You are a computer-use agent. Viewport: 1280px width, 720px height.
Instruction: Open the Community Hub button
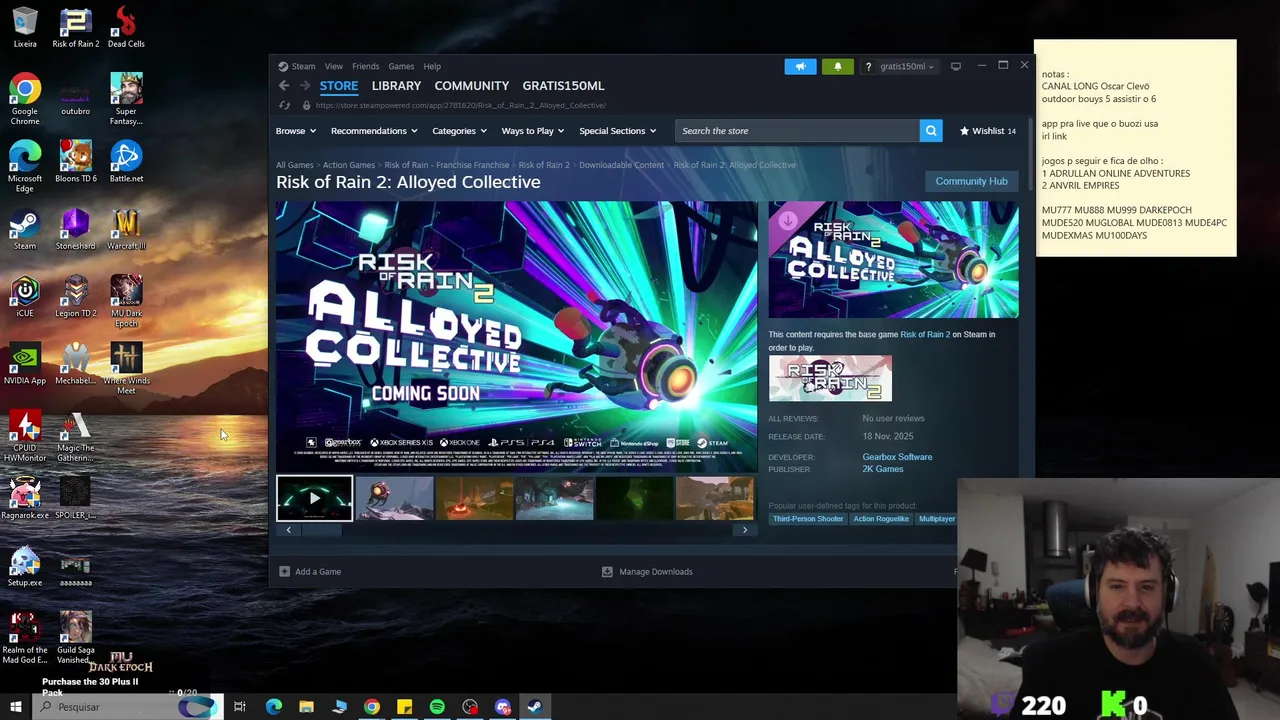[971, 181]
